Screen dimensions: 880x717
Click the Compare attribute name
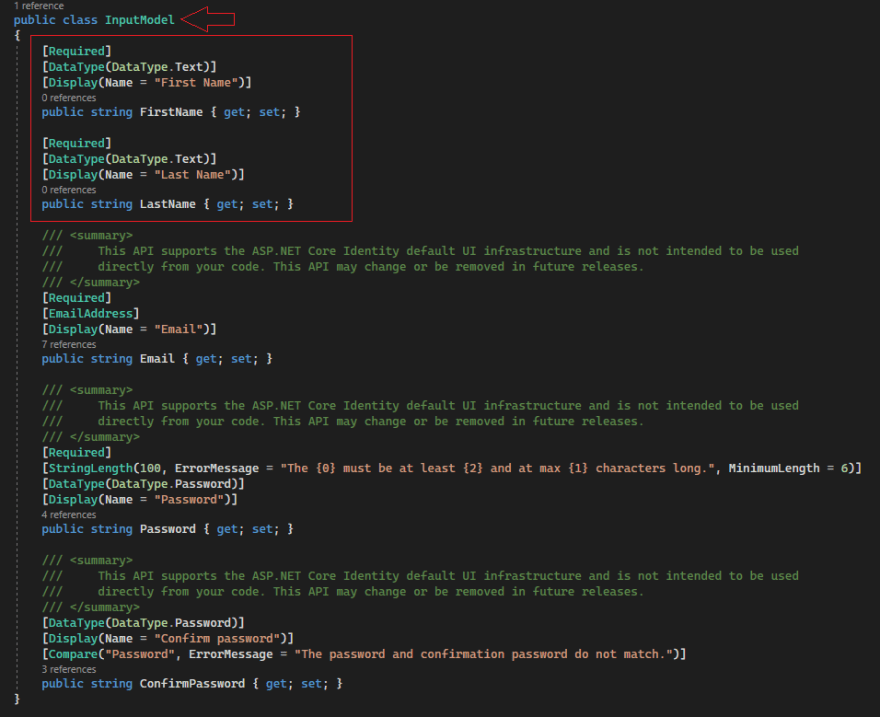click(x=73, y=654)
